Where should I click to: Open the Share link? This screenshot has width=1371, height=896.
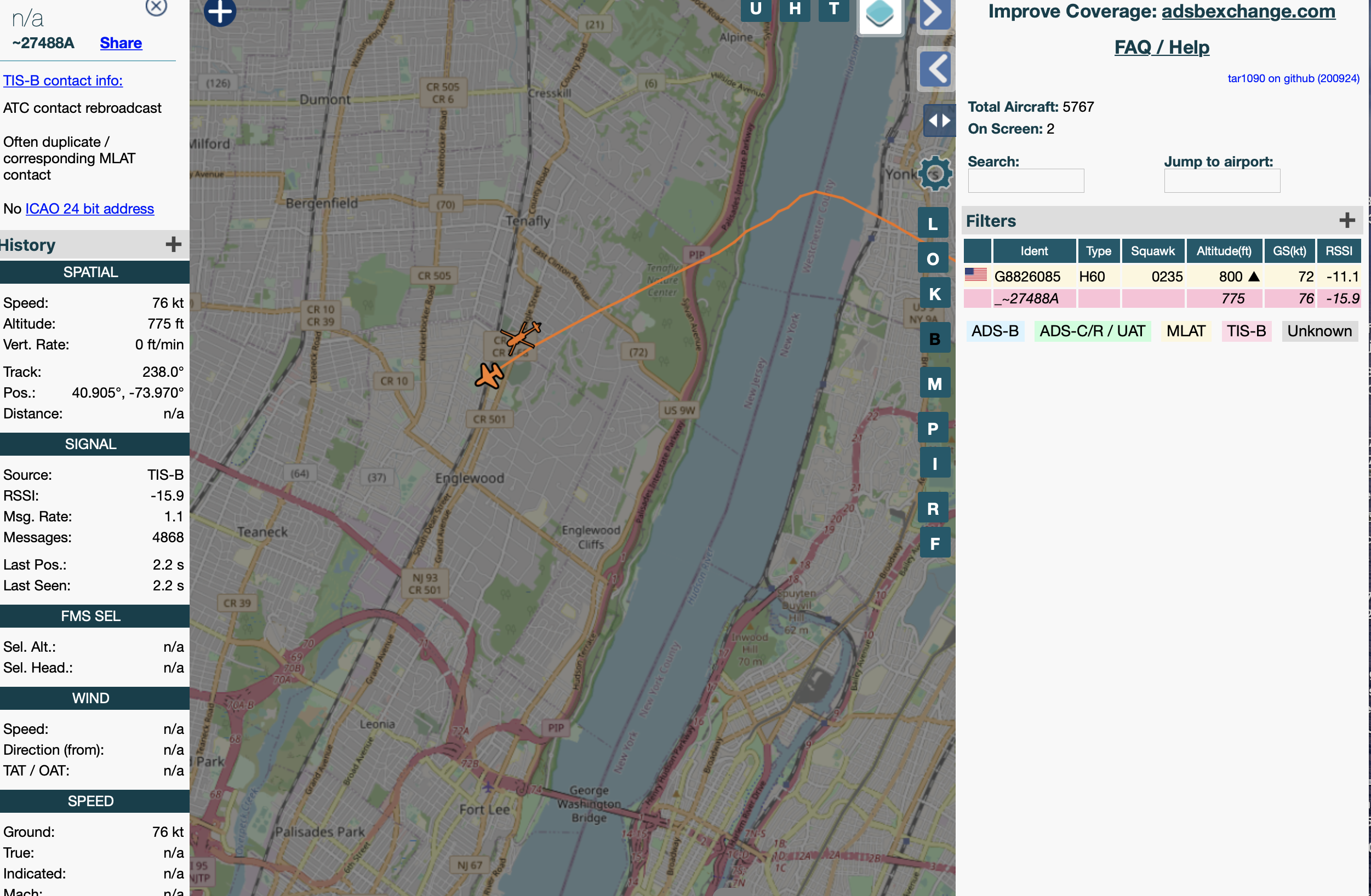[x=121, y=43]
